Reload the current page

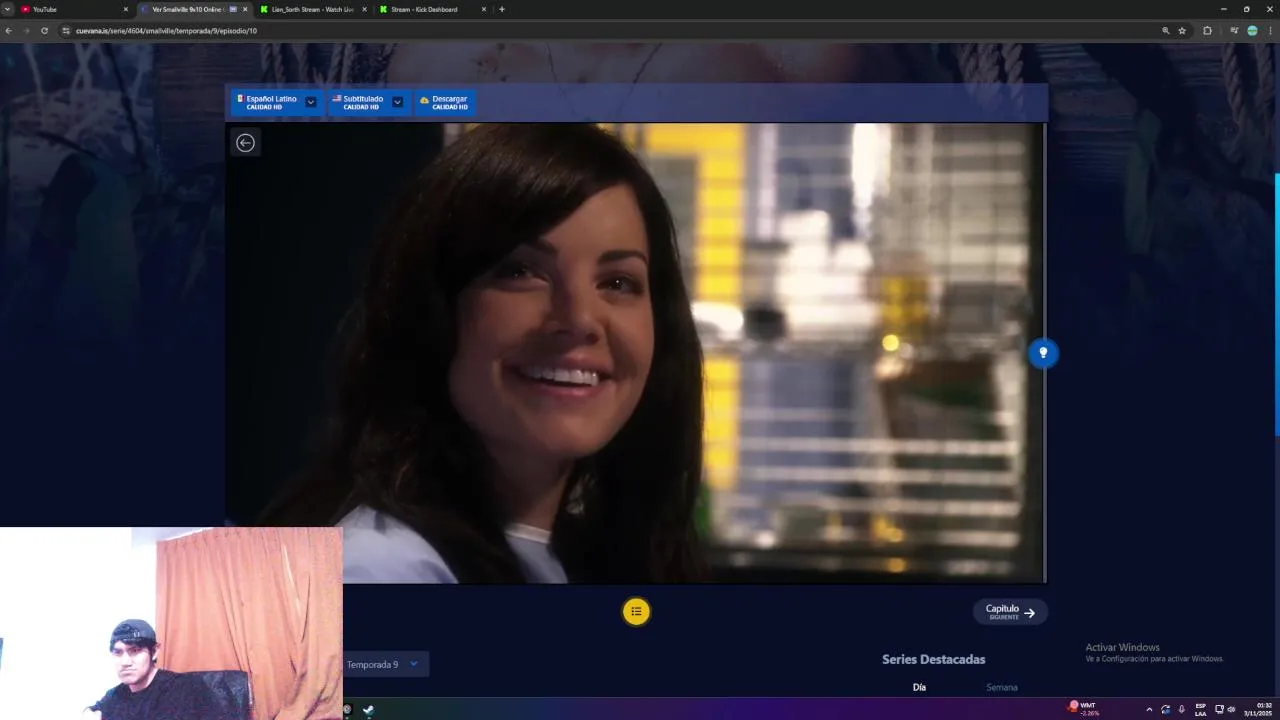coord(44,31)
